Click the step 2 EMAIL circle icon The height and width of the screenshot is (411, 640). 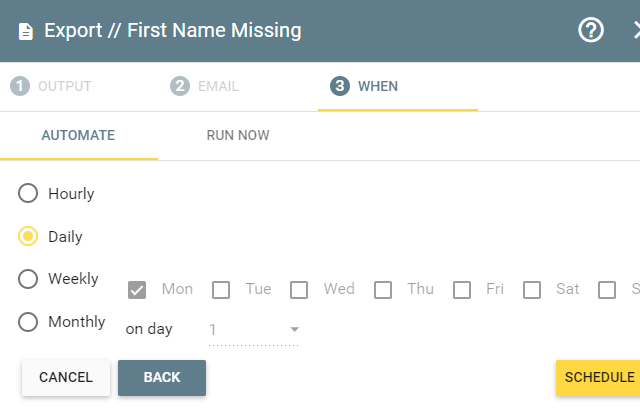(x=180, y=86)
